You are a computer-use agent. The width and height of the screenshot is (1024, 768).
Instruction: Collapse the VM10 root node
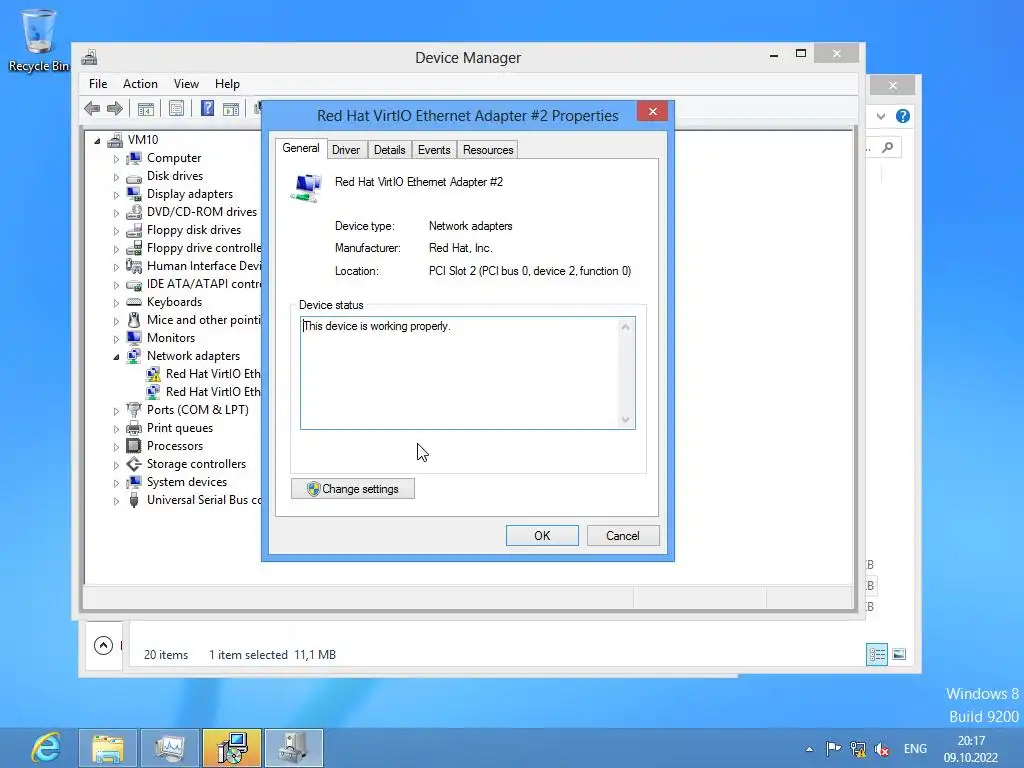pyautogui.click(x=97, y=140)
